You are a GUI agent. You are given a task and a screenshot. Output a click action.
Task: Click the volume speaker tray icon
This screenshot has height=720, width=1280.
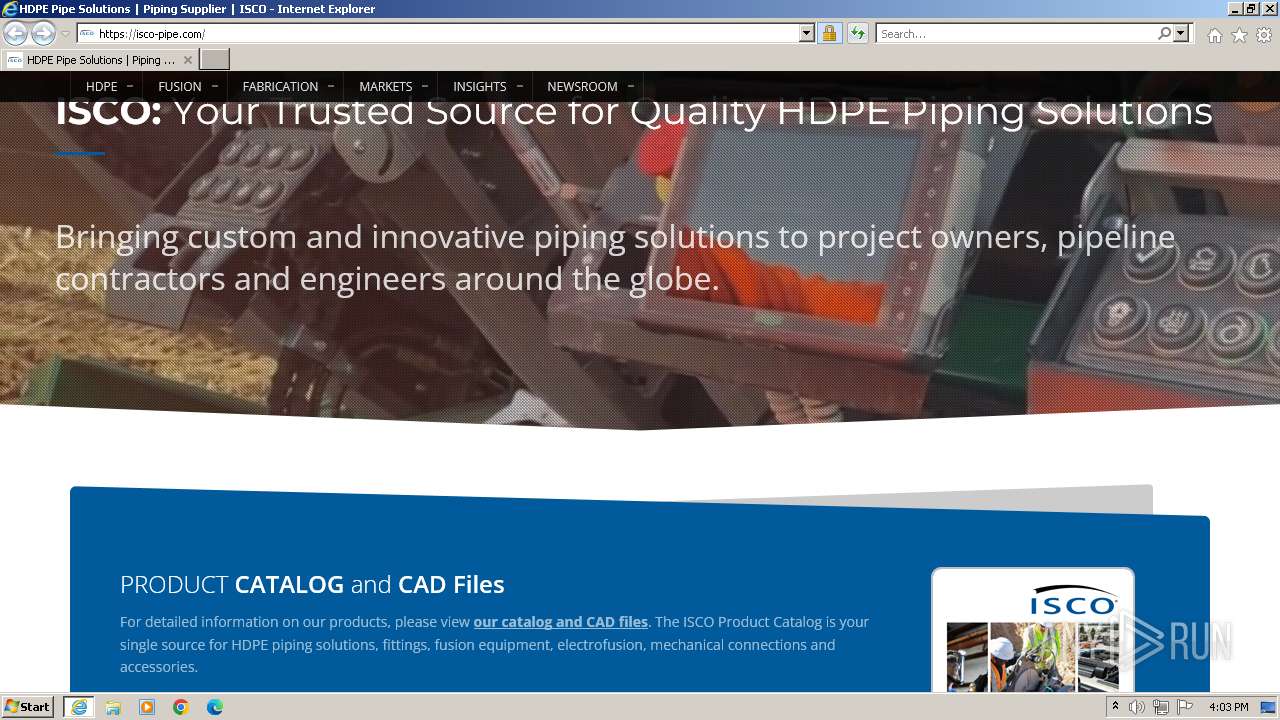pos(1137,707)
